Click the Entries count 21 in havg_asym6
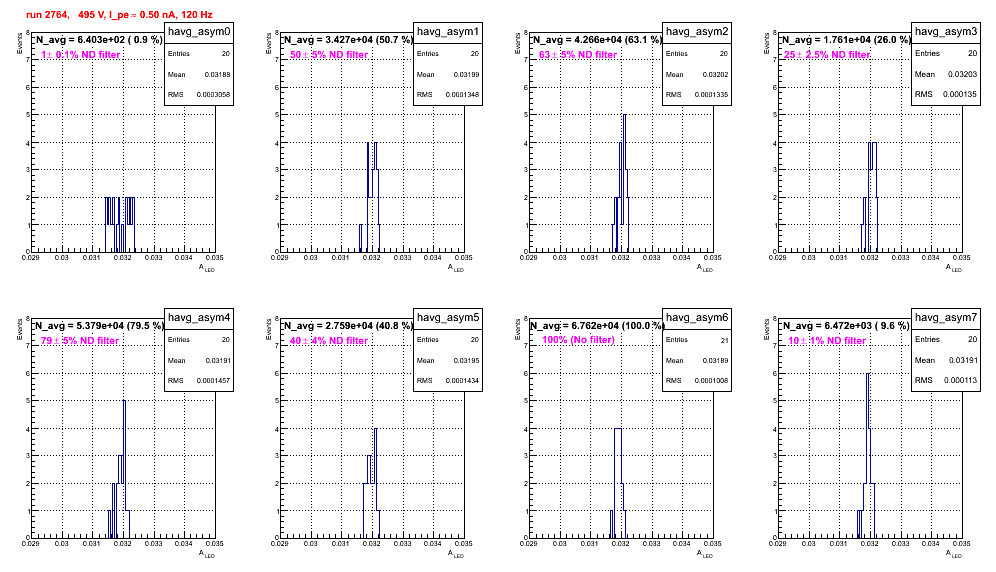The height and width of the screenshot is (572, 996). (x=724, y=340)
